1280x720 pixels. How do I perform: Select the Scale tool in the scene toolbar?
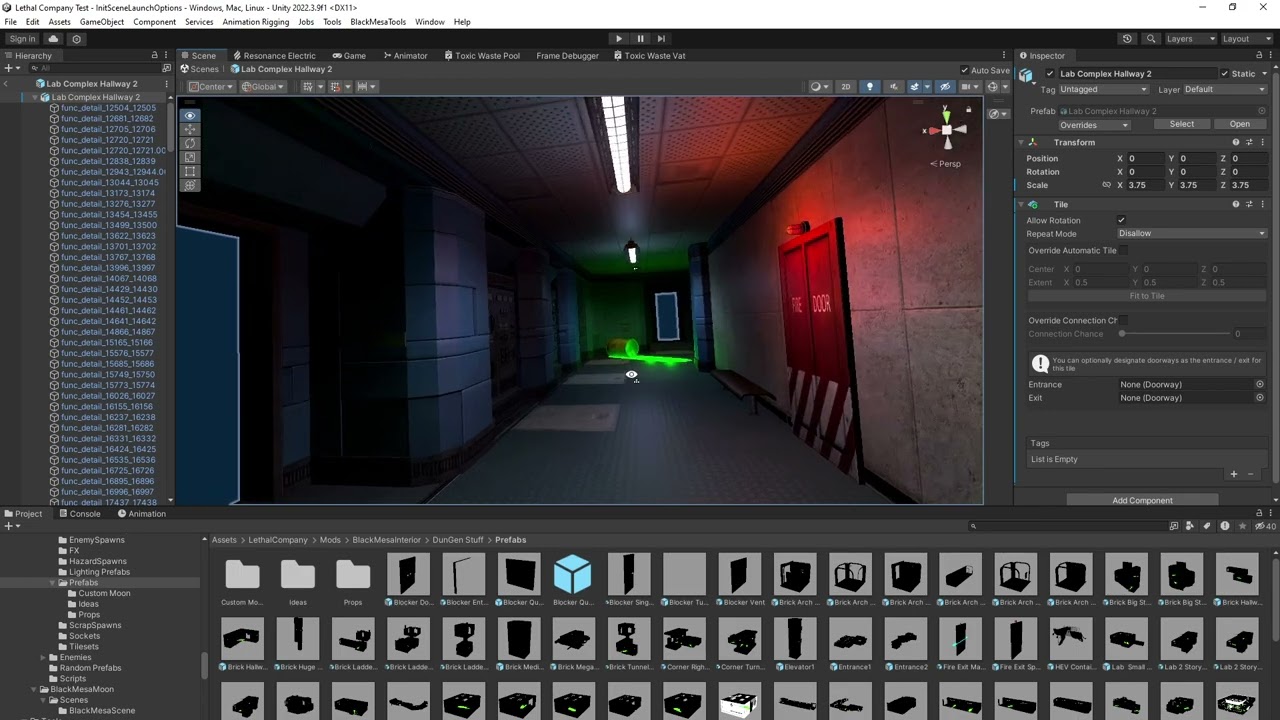(190, 158)
